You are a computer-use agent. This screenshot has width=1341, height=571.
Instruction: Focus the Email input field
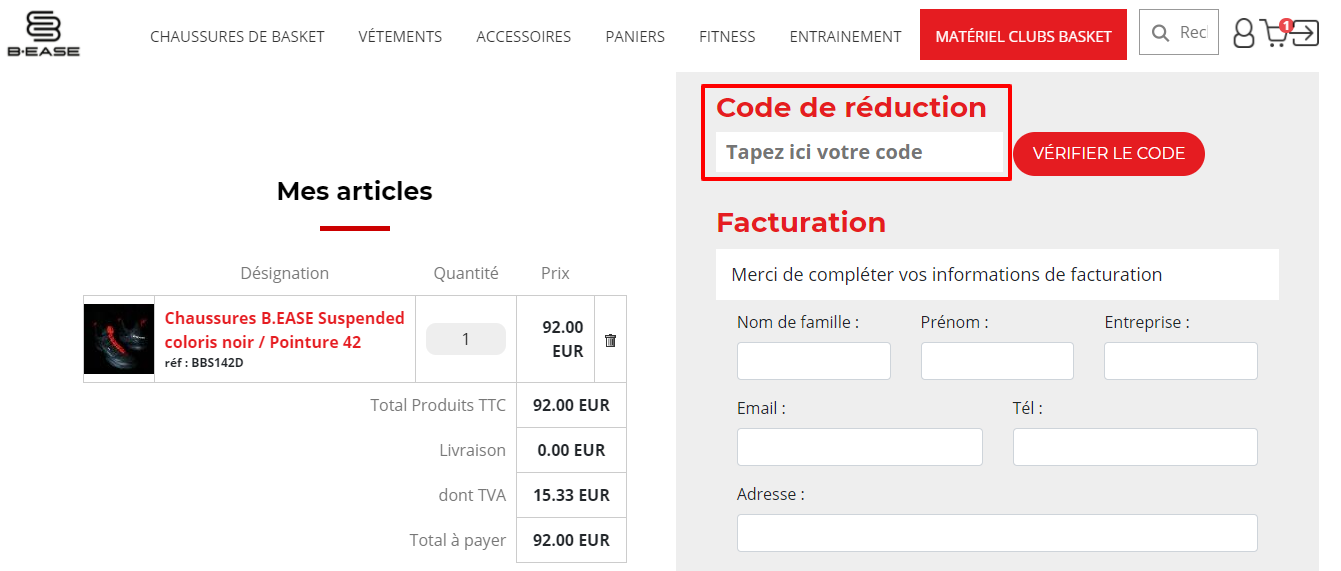pyautogui.click(x=860, y=447)
